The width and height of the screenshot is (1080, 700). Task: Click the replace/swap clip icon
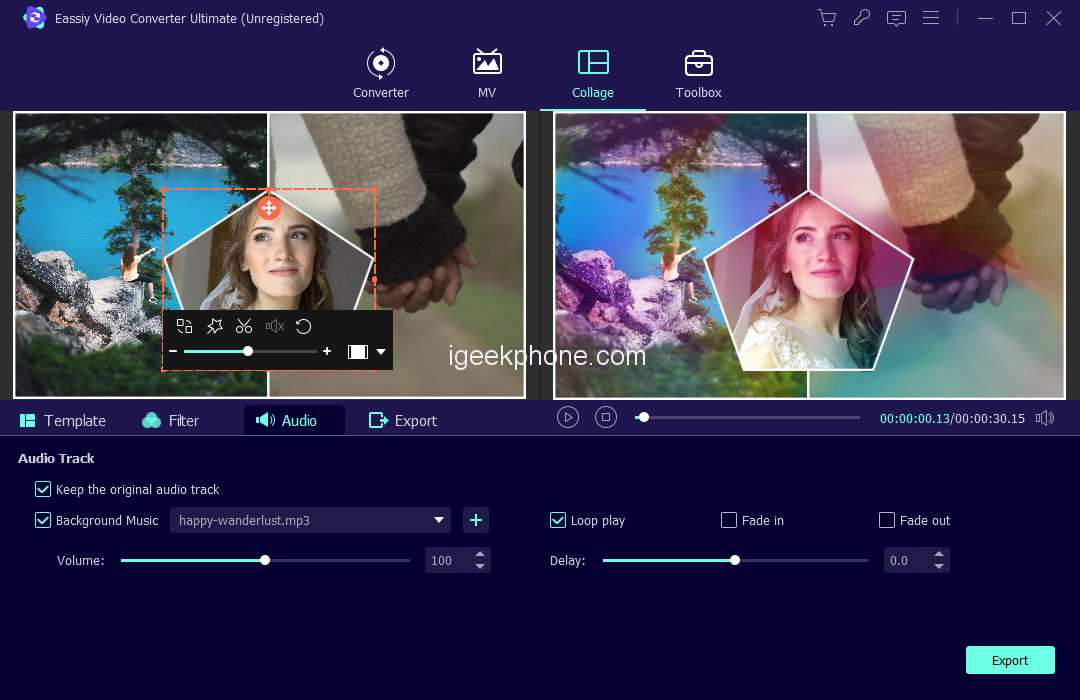tap(184, 326)
